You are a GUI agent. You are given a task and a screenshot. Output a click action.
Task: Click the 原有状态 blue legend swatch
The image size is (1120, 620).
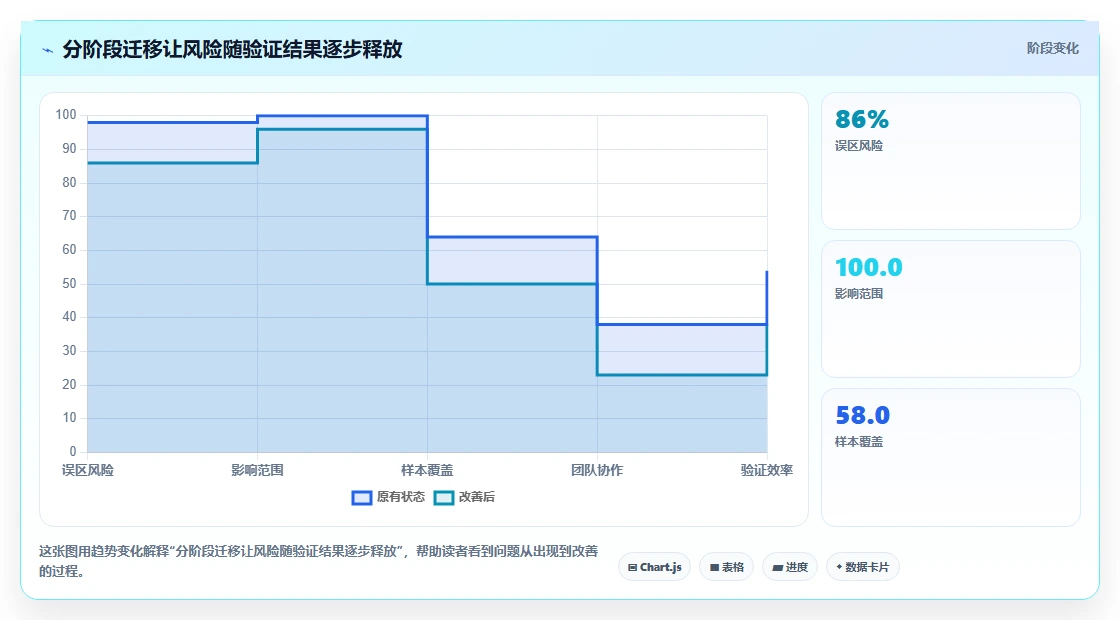(362, 498)
